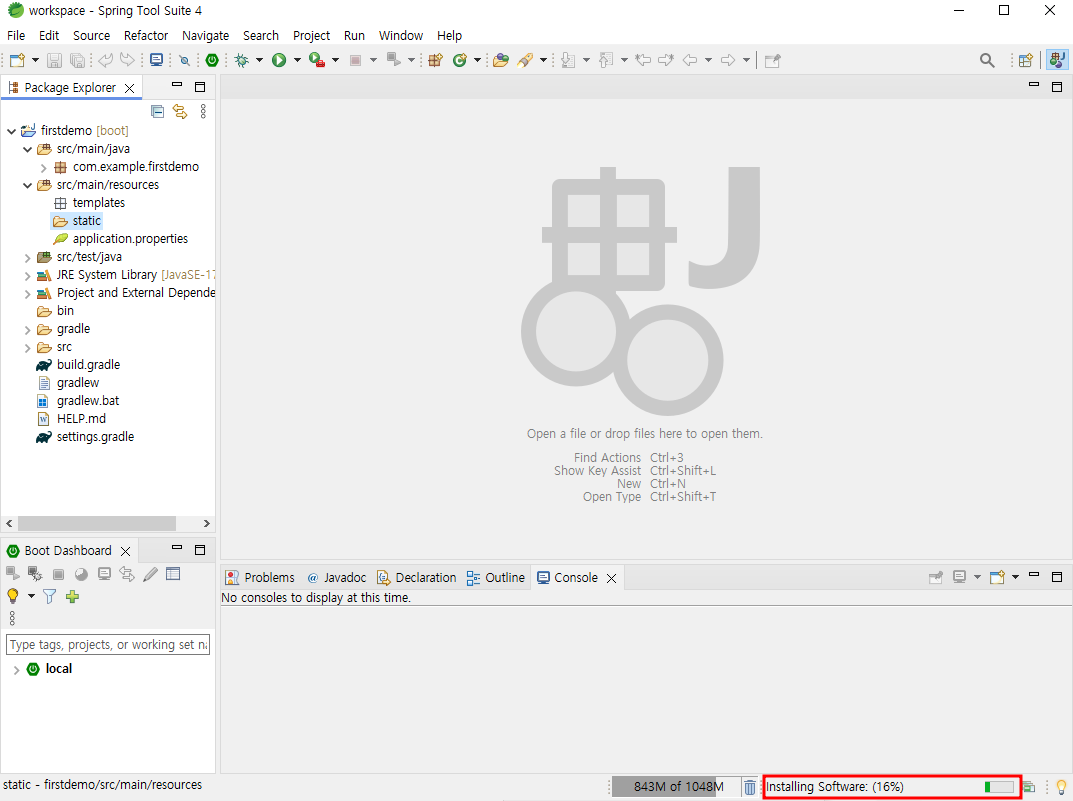Click the Save All icon

77,60
